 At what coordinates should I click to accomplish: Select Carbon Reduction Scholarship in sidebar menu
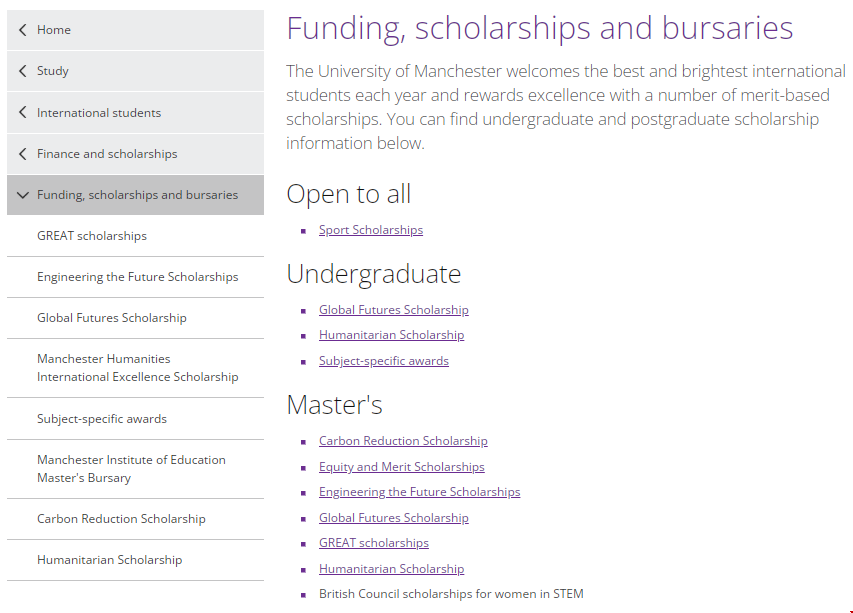(121, 519)
